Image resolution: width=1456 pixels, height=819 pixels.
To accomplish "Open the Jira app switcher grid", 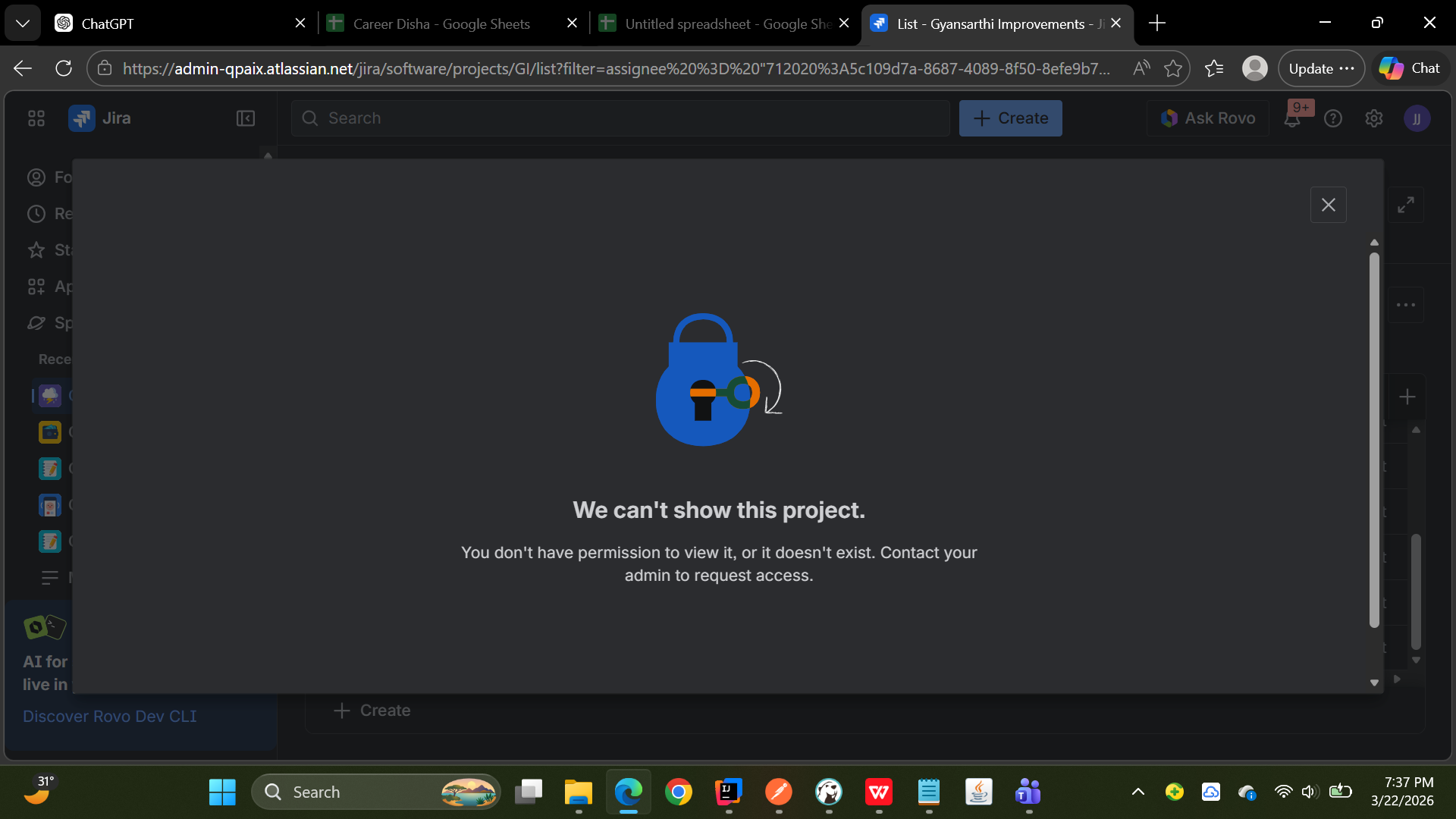I will 36,118.
